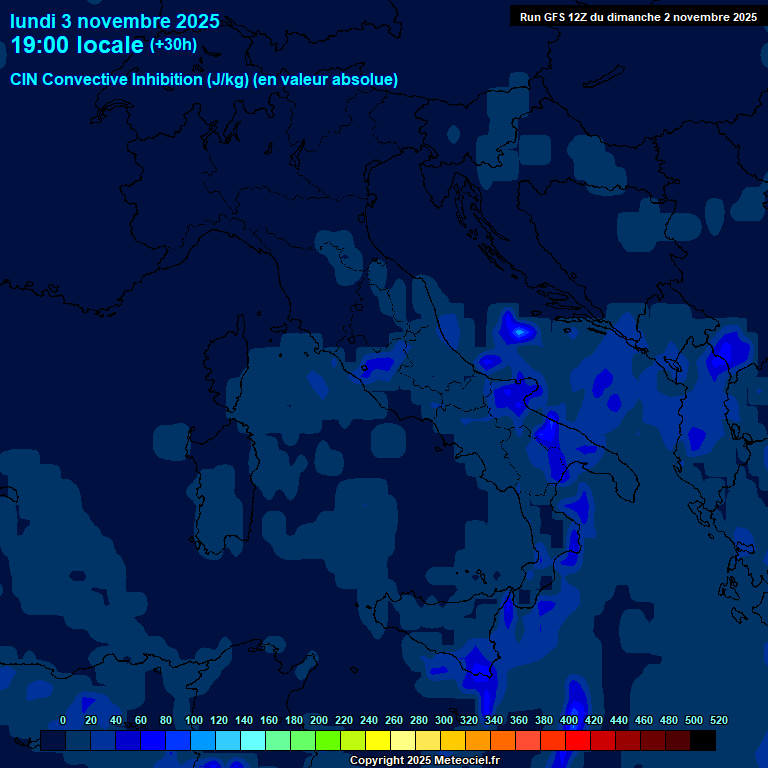Pick the dark maroon 480 J/kg legend swatch

click(653, 741)
